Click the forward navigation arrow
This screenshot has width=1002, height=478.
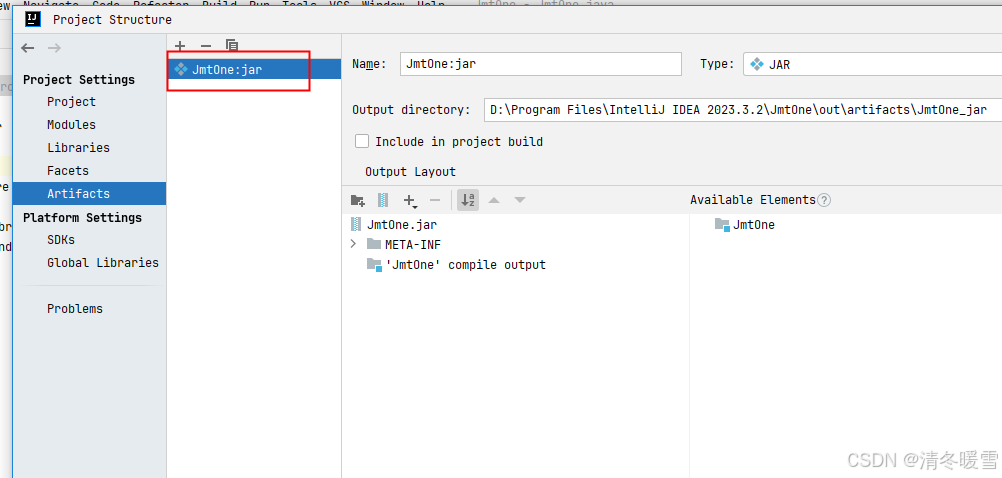pos(54,48)
